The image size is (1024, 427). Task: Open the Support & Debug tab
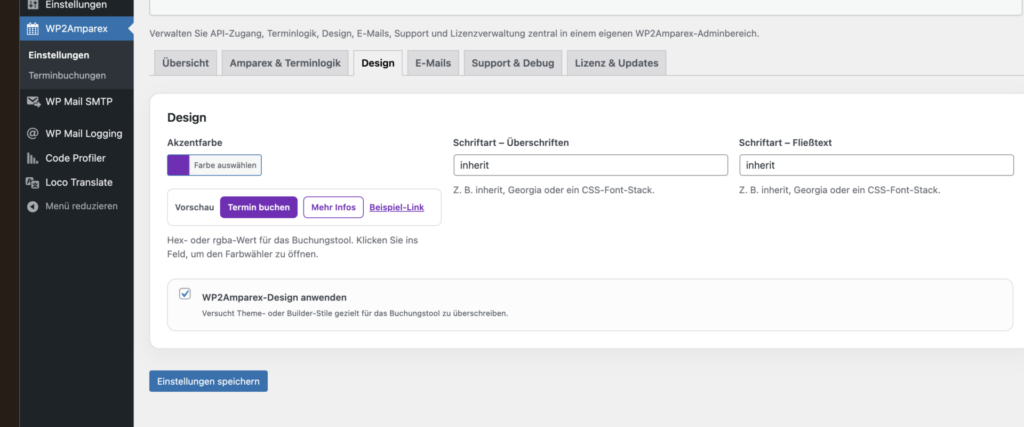(513, 63)
